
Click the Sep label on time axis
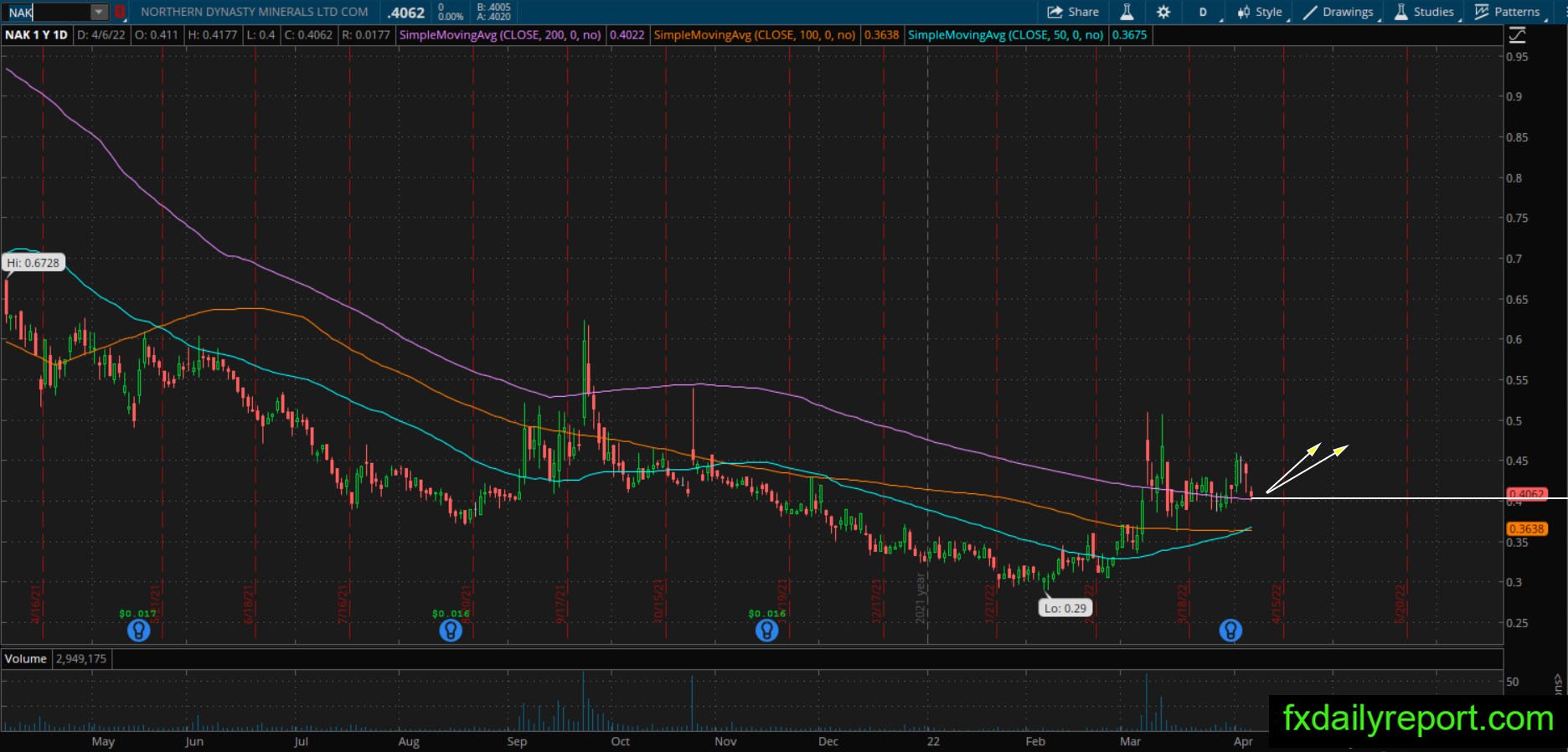click(517, 741)
